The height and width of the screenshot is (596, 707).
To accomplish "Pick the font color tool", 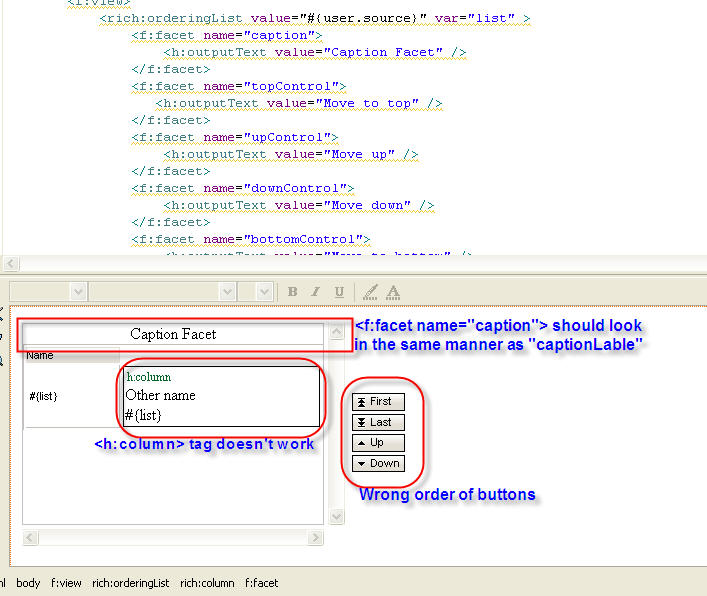I will point(393,292).
